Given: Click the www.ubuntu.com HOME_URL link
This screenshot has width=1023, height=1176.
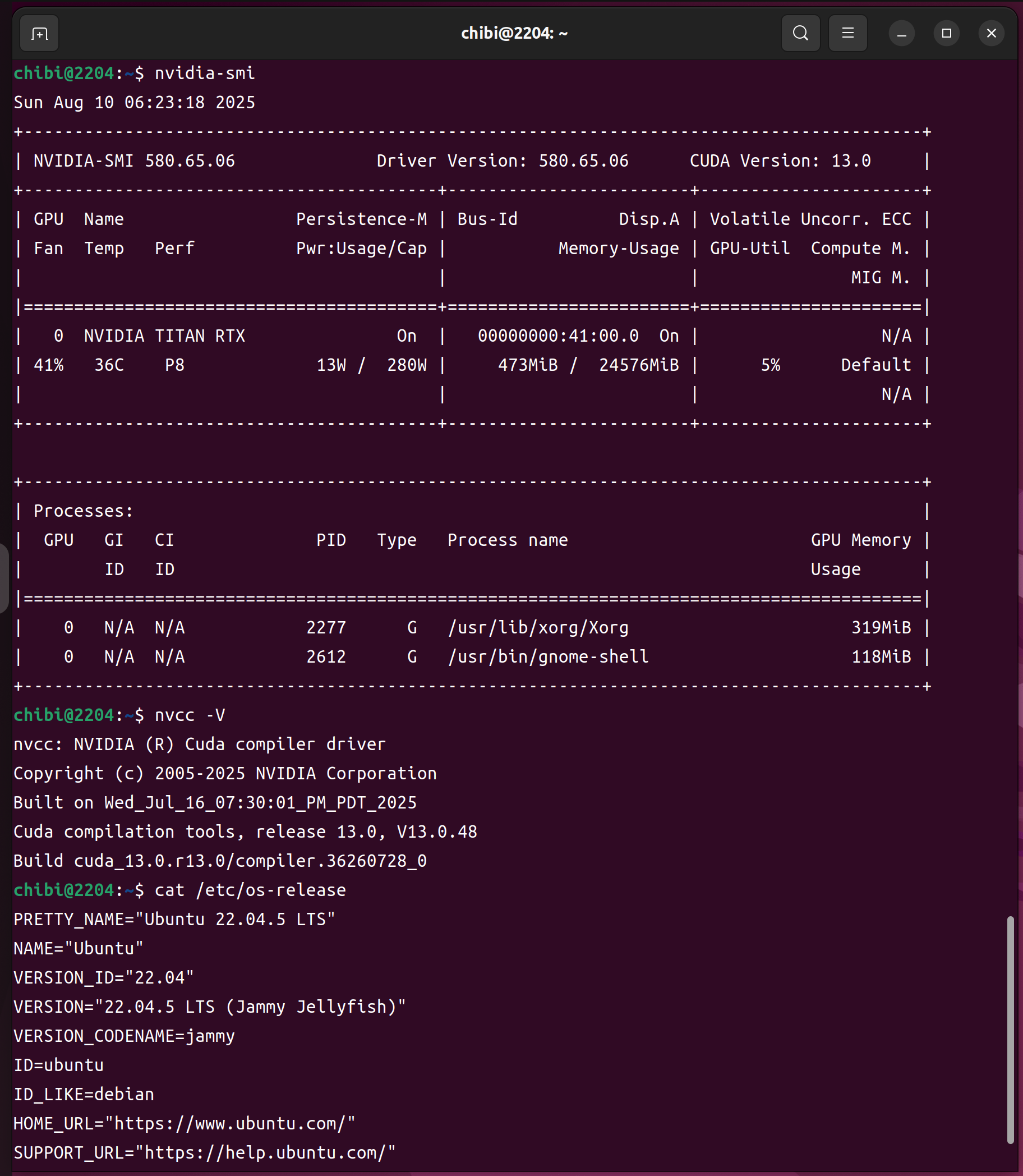Looking at the screenshot, I should click(234, 1123).
